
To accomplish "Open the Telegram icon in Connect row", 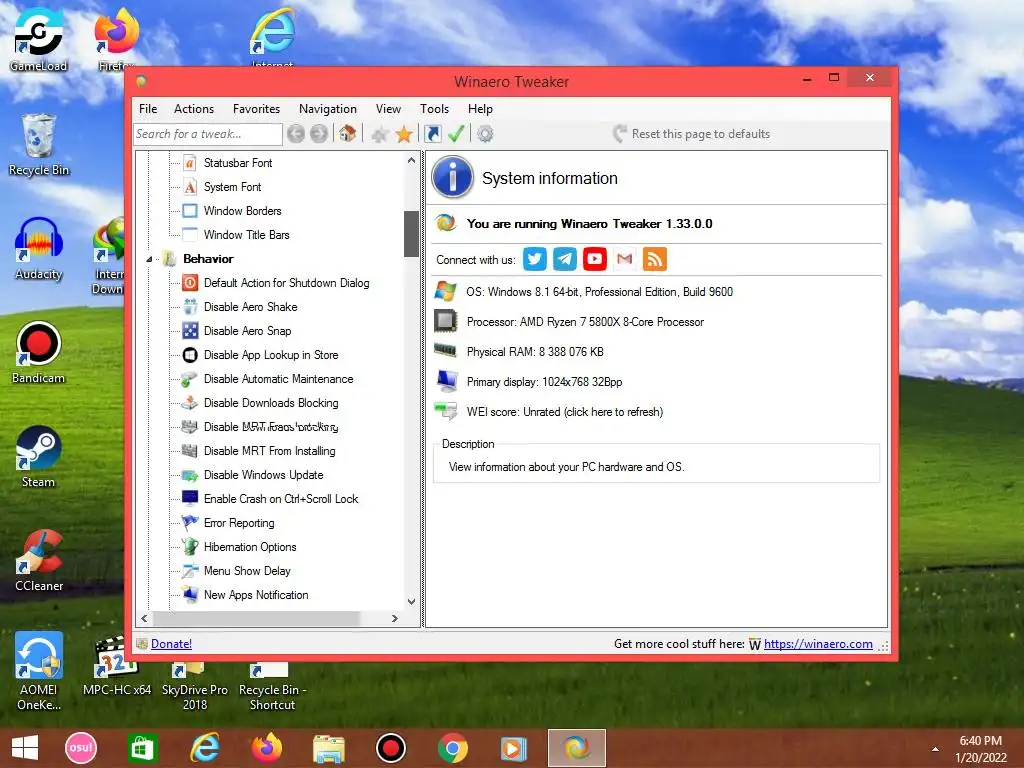I will coord(564,259).
